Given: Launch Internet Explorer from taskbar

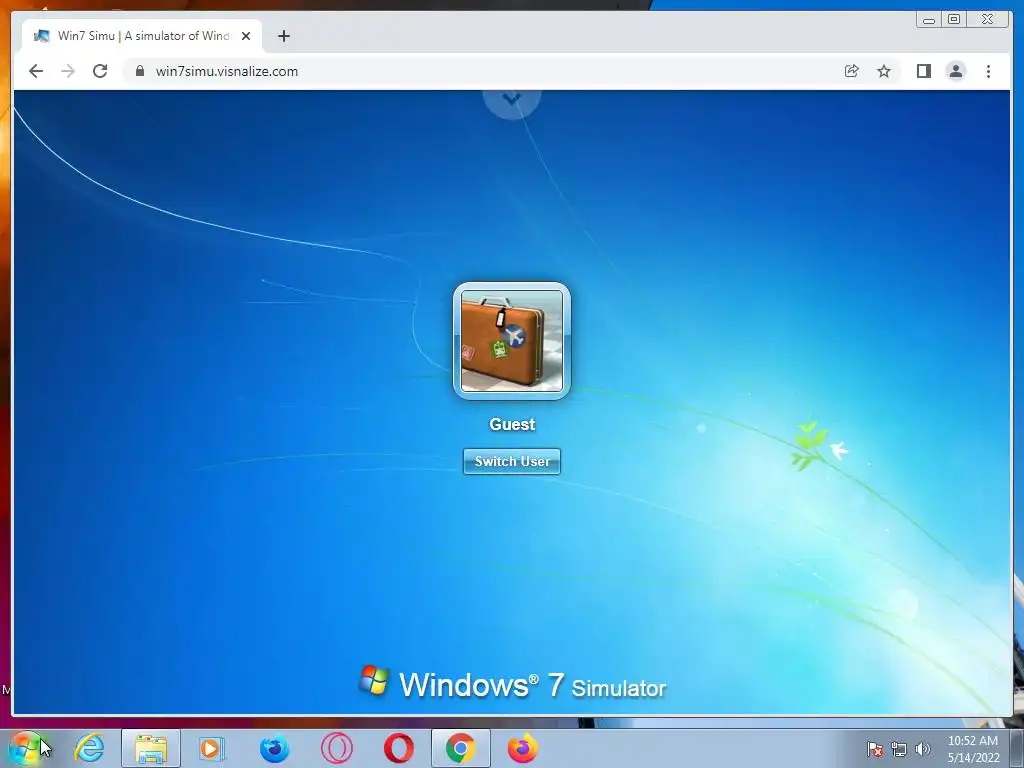Looking at the screenshot, I should pyautogui.click(x=89, y=748).
